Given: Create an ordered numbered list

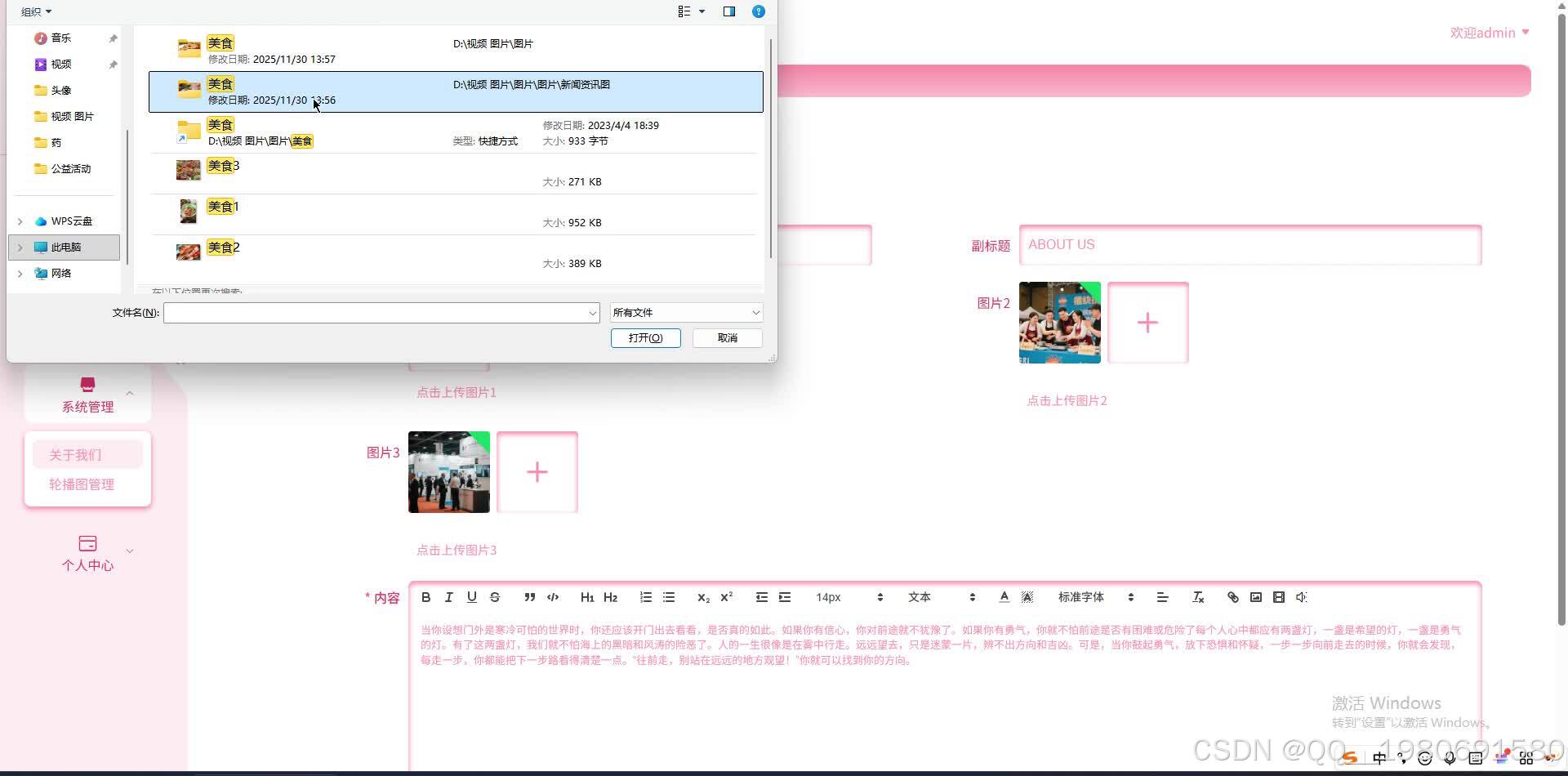Looking at the screenshot, I should 646,597.
